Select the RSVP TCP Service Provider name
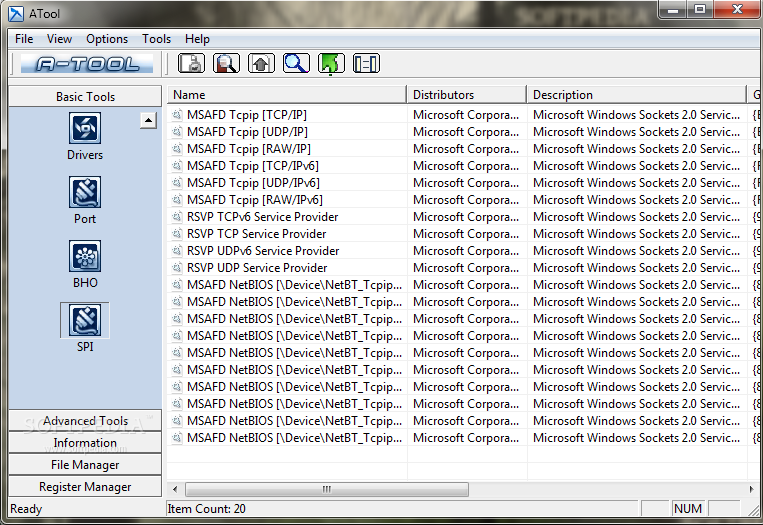This screenshot has height=525, width=763. [256, 234]
